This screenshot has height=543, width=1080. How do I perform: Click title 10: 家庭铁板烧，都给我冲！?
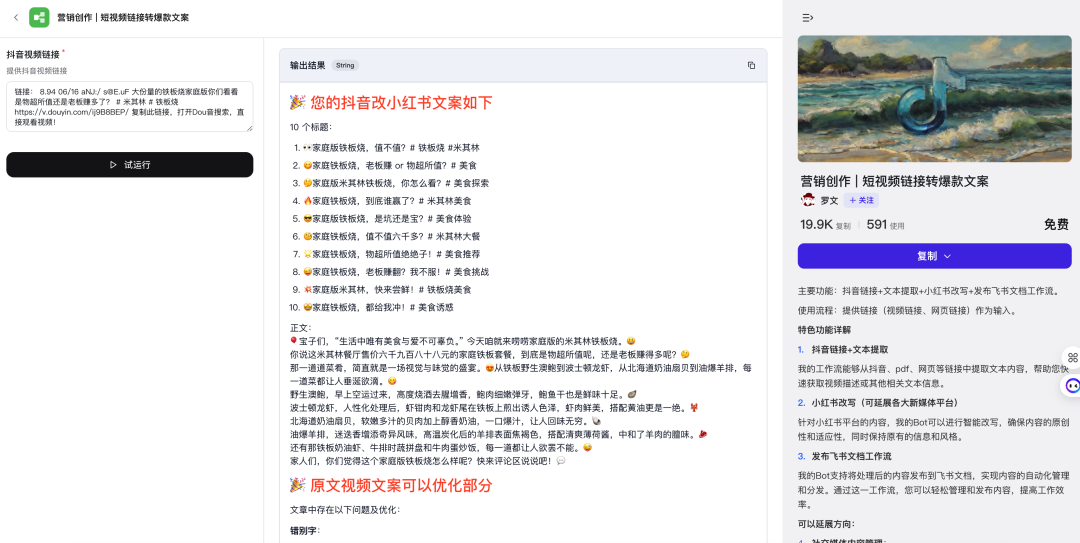coord(377,308)
